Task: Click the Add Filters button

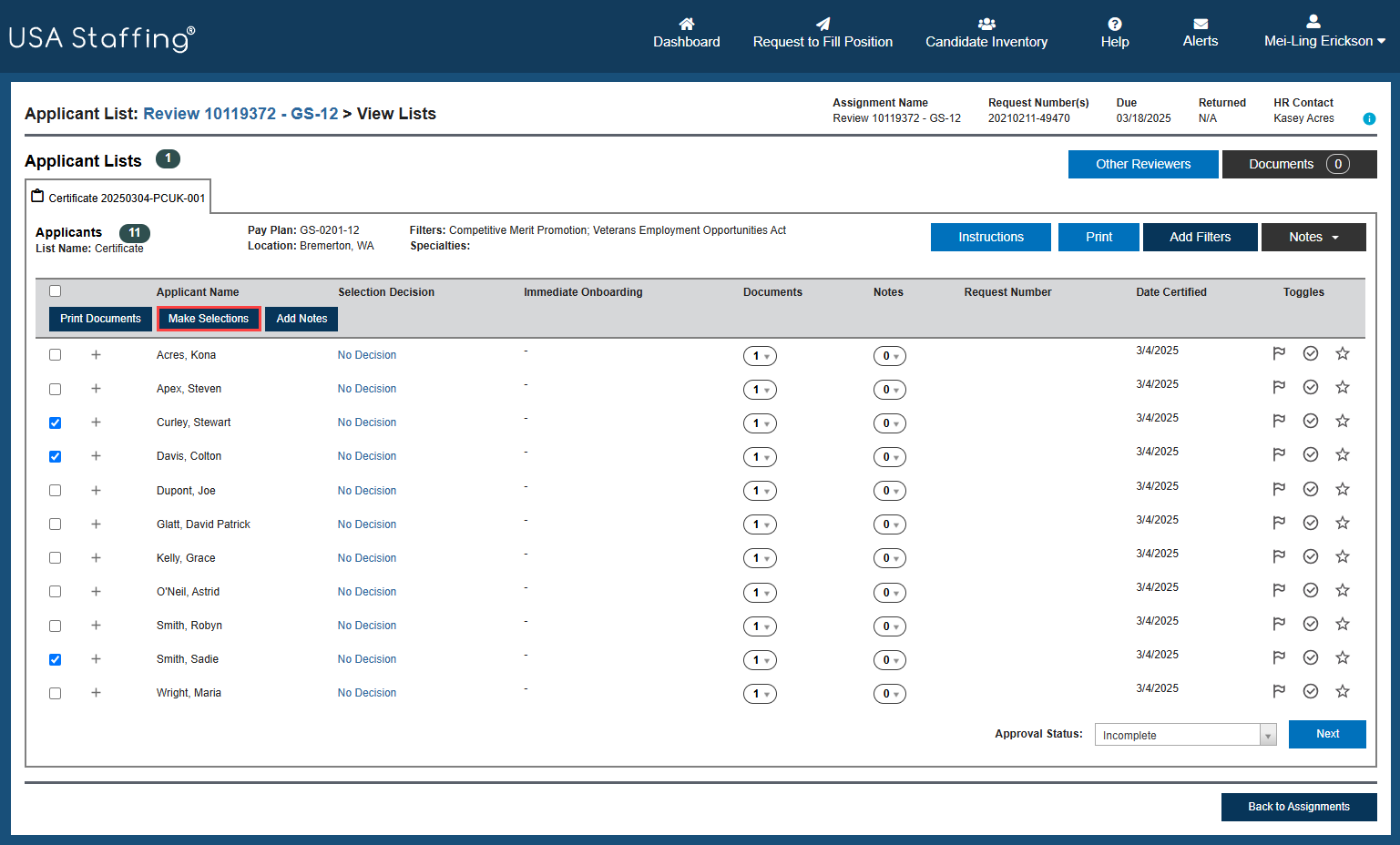Action: click(x=1201, y=237)
